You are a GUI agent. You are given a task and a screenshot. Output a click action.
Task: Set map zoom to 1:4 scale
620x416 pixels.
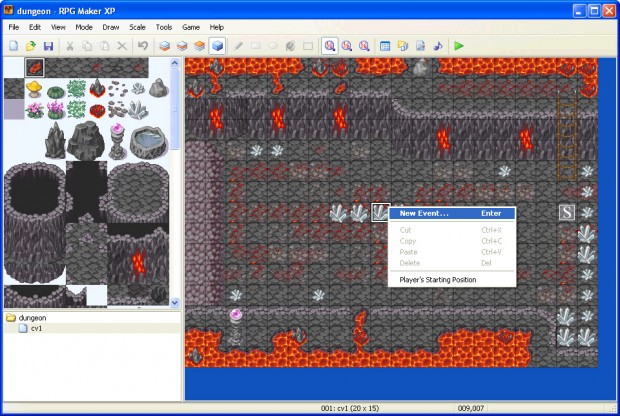point(364,46)
